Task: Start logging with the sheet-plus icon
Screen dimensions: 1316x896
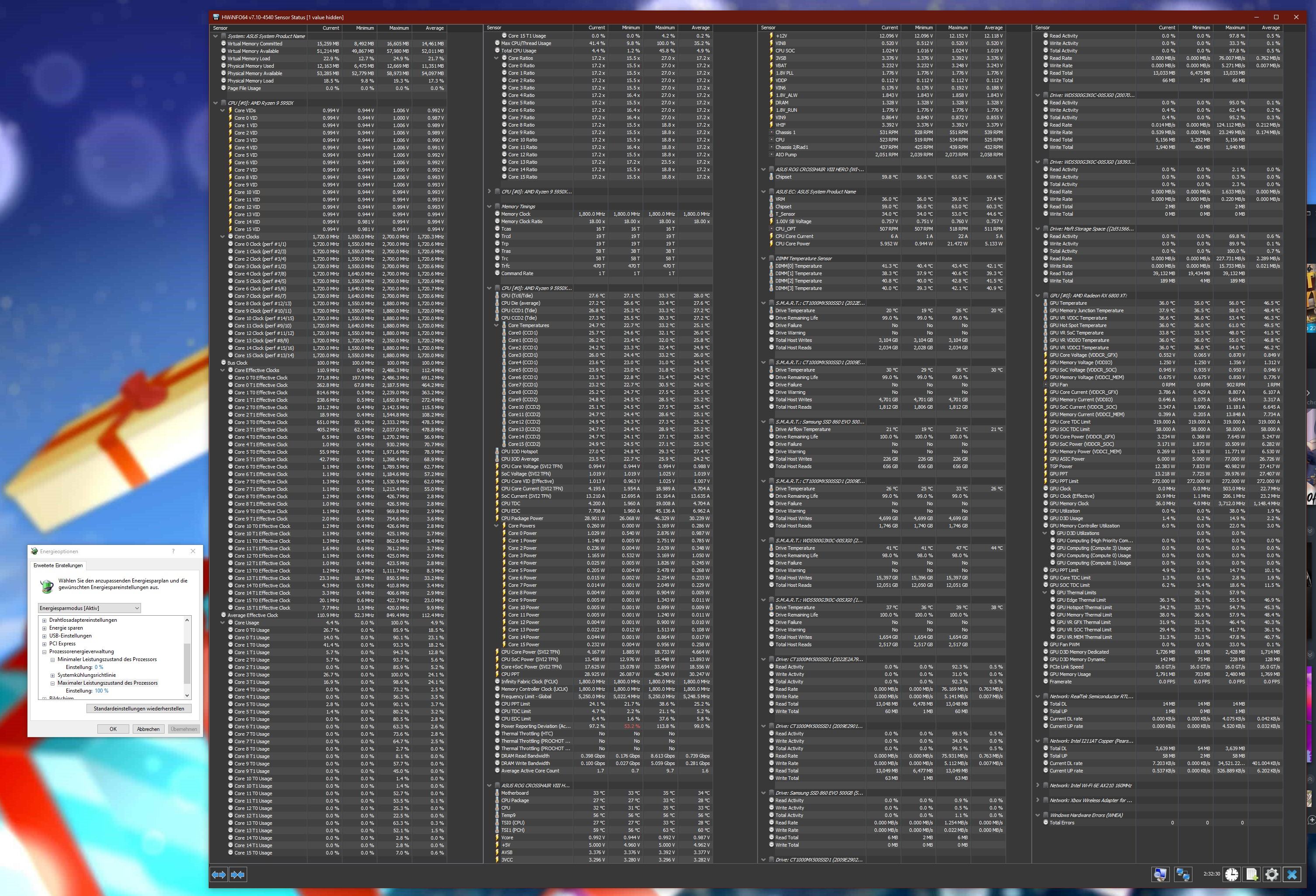Action: tap(1251, 875)
